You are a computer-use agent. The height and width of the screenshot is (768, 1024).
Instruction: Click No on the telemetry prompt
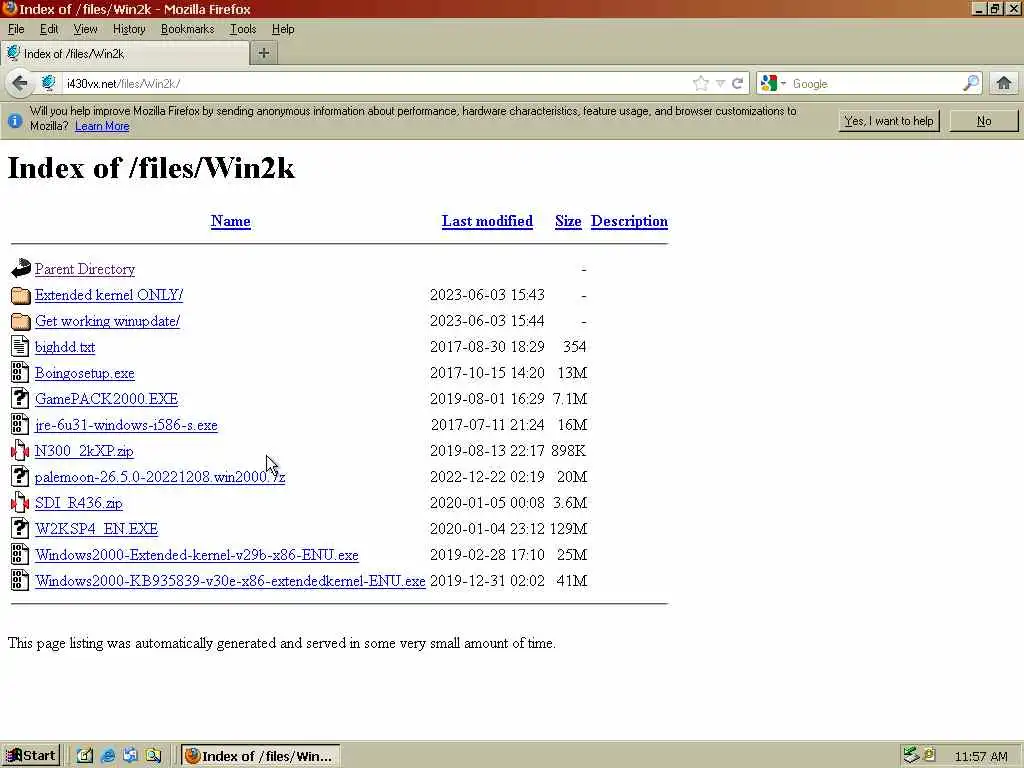(984, 121)
